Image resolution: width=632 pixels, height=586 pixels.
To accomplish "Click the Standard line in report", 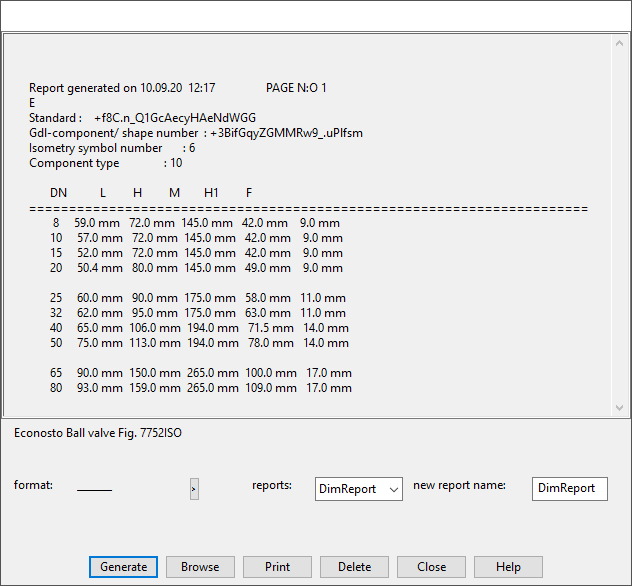I will [x=142, y=118].
